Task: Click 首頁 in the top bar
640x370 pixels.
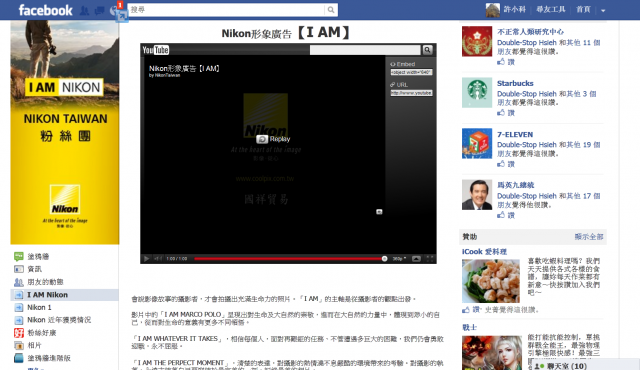Action: (x=583, y=9)
